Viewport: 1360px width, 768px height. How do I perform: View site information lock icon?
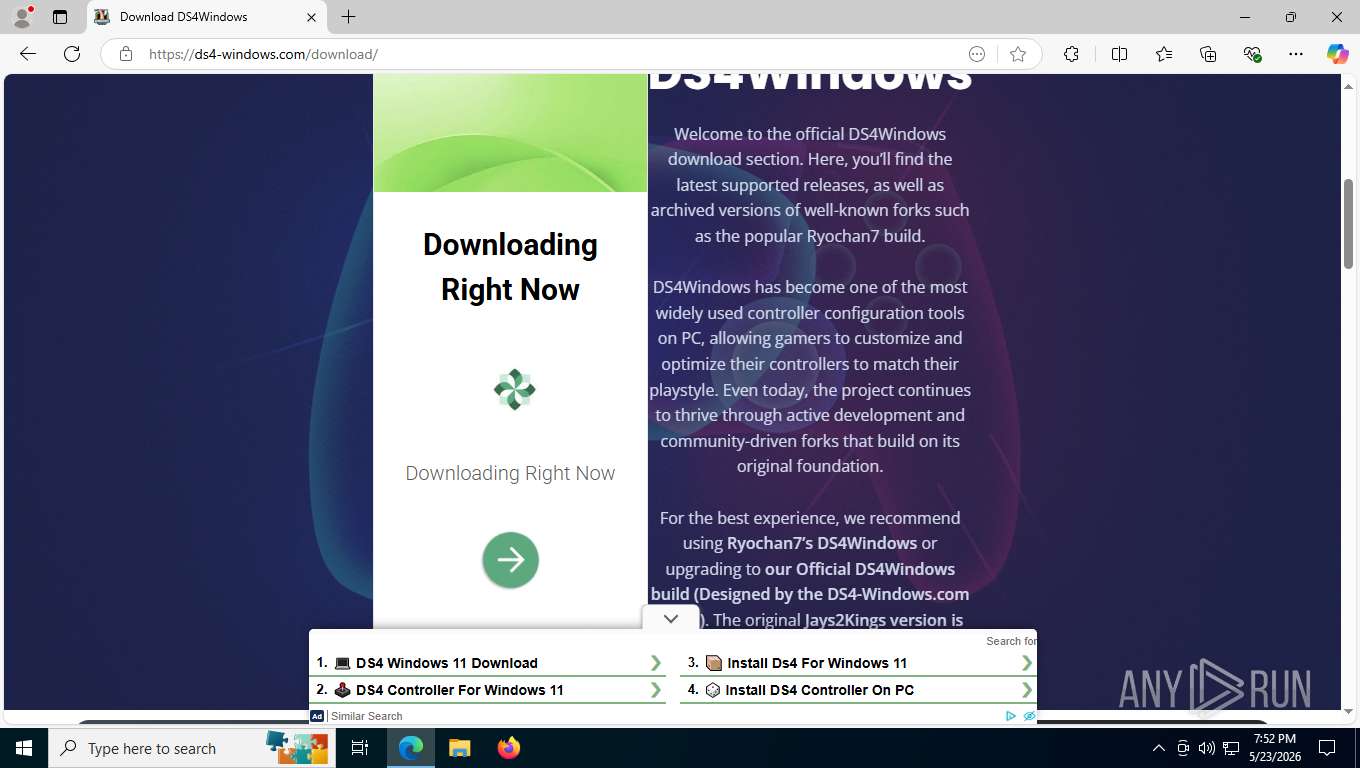(126, 54)
